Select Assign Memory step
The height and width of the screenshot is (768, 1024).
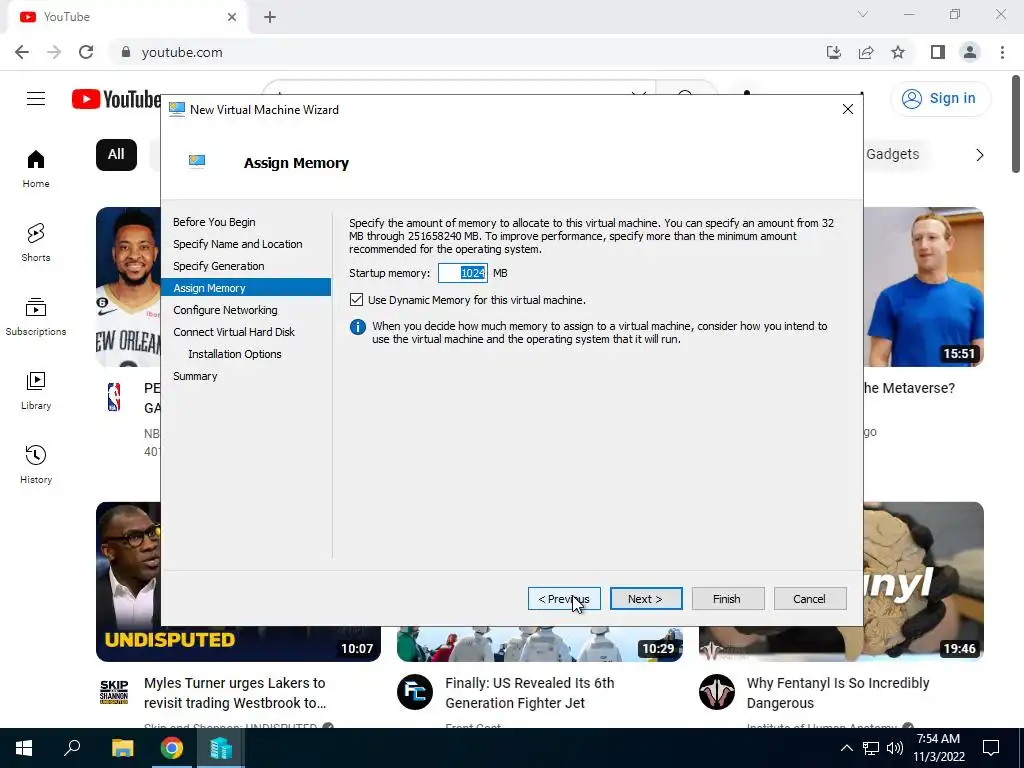(x=246, y=287)
